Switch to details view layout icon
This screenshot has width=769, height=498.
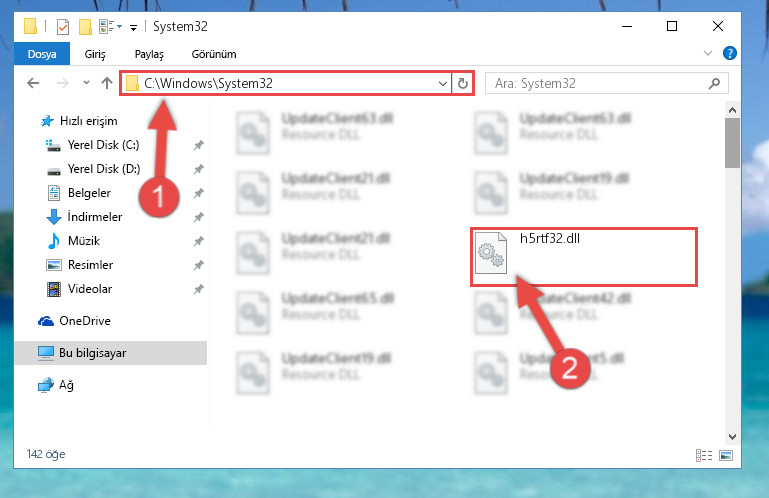point(704,455)
